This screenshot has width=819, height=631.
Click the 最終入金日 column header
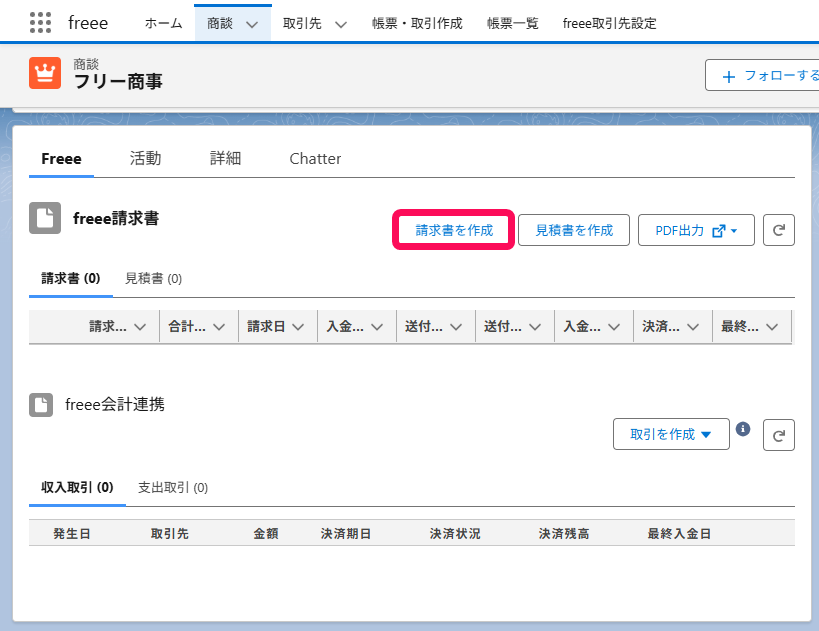[679, 534]
